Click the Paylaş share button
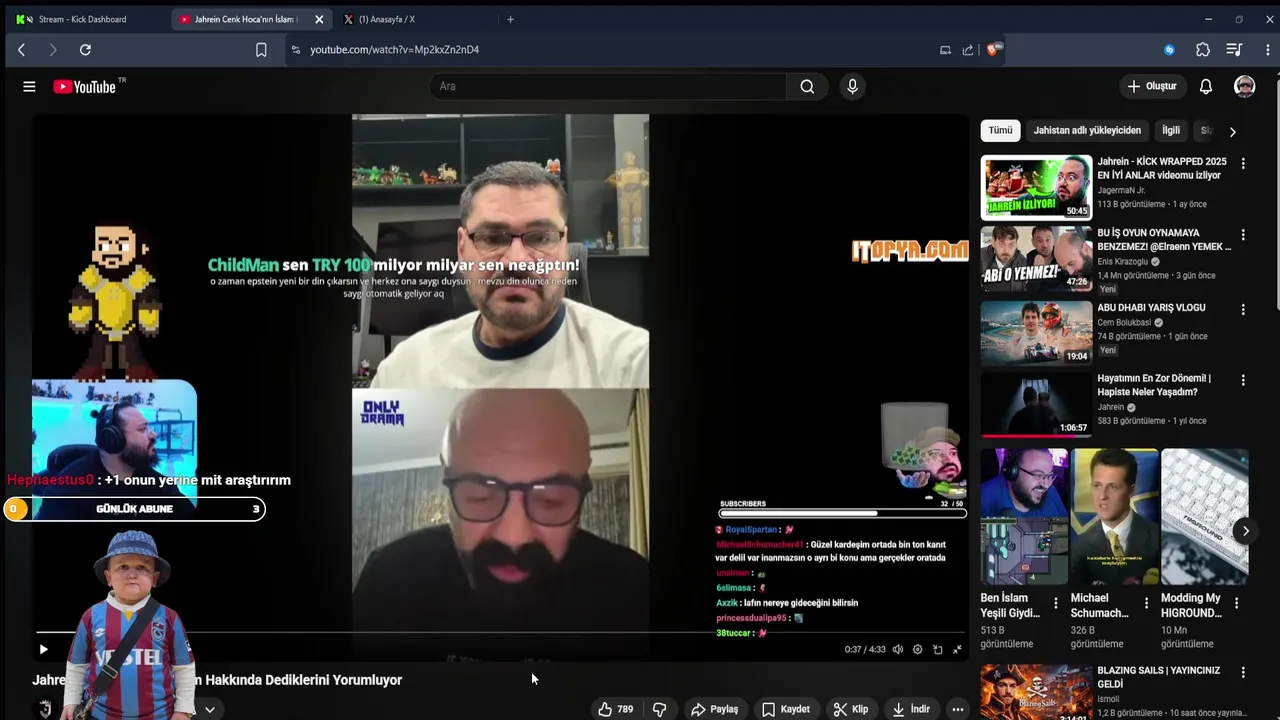 coord(715,709)
